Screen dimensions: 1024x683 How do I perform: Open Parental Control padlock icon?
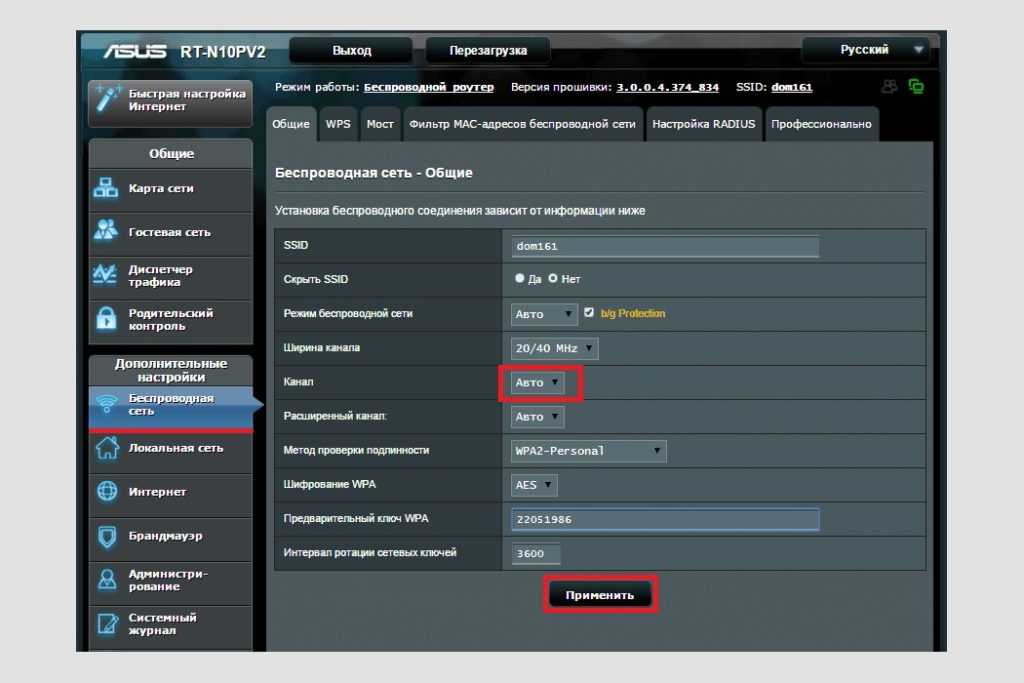106,319
